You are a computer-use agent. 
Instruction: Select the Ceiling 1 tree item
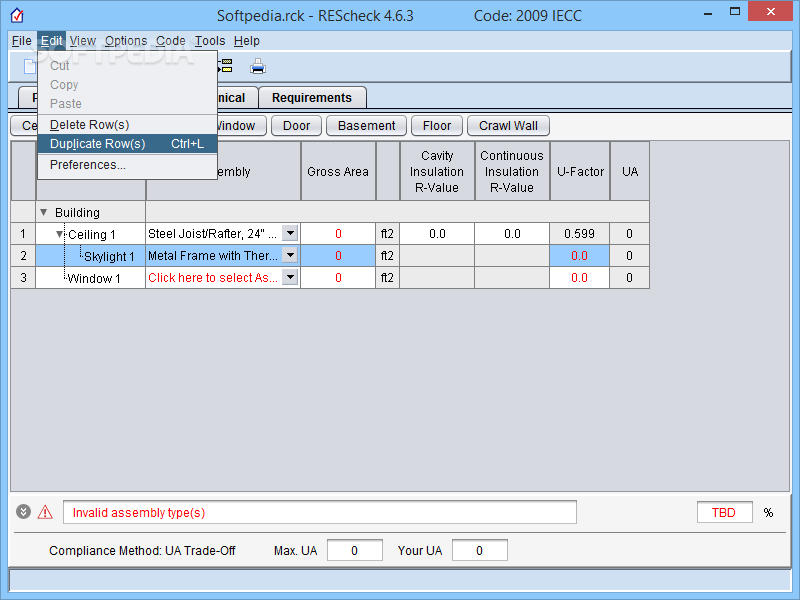pos(92,234)
